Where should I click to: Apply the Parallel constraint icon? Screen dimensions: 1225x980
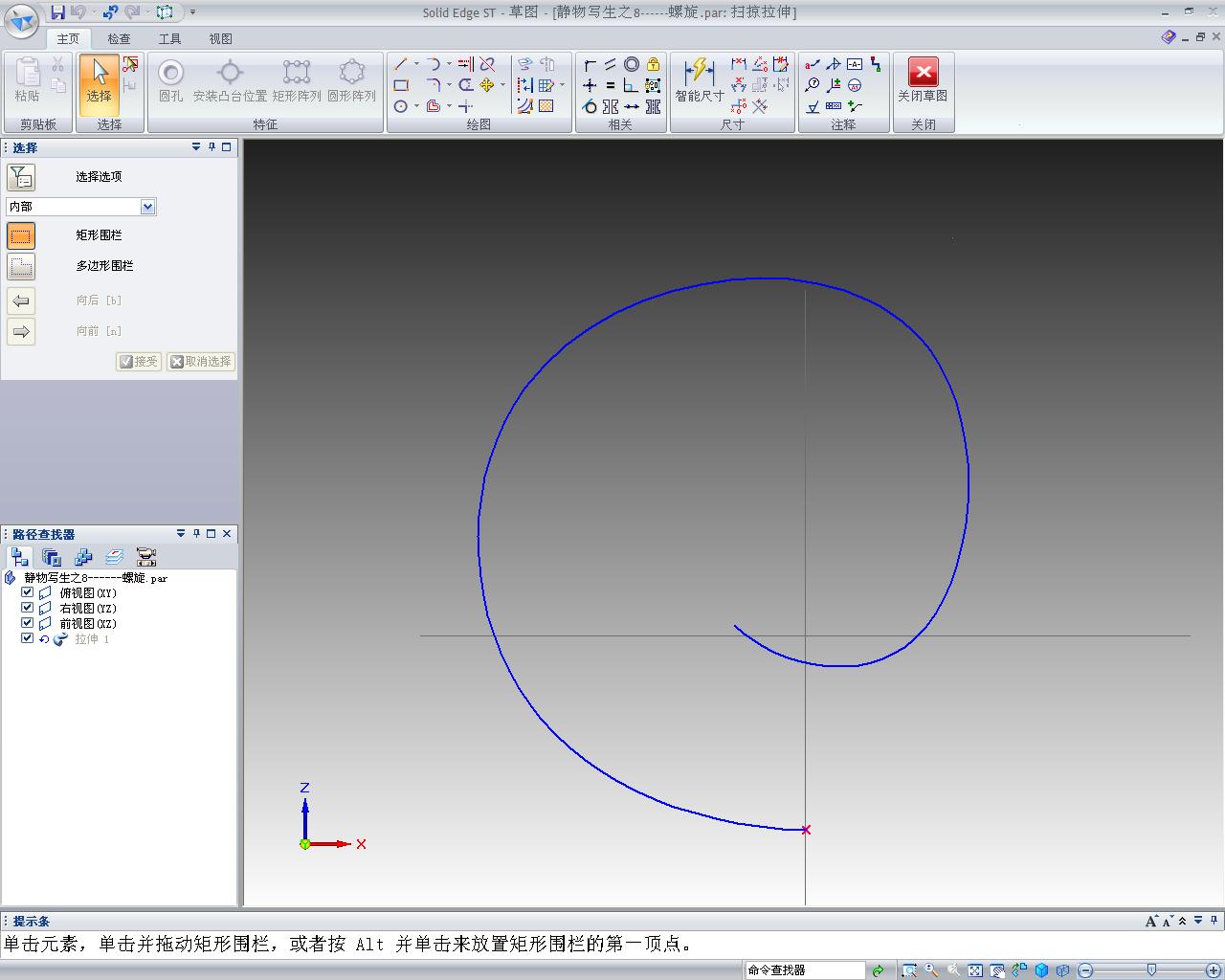[611, 64]
